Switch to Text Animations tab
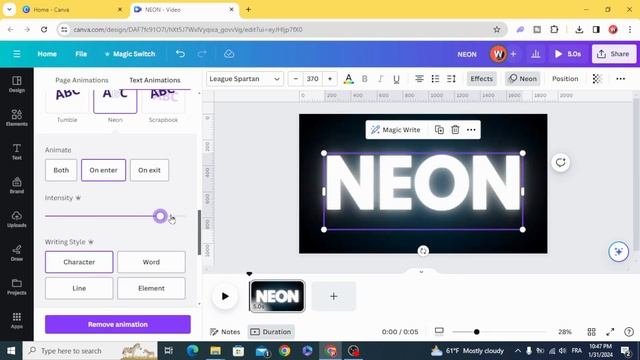Screen dimensions: 640x360 pyautogui.click(x=155, y=80)
